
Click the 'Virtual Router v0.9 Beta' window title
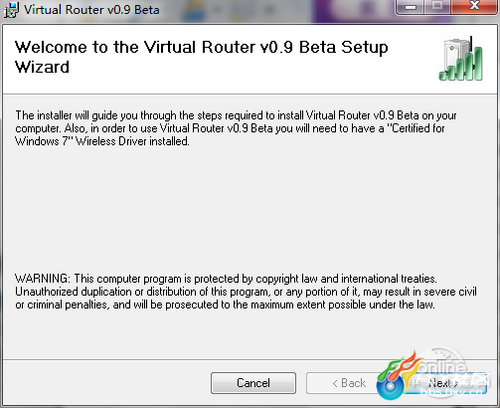92,10
